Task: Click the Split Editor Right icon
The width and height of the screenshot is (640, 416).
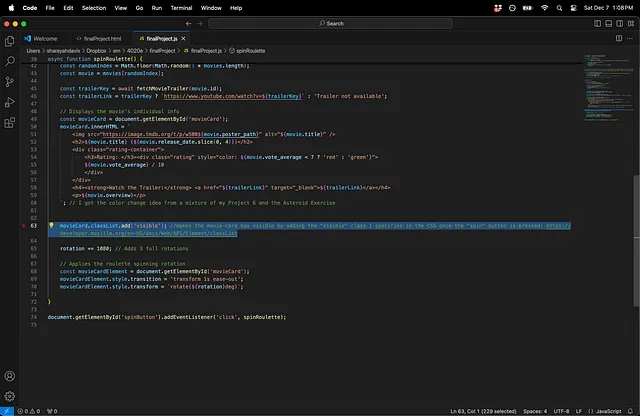Action: click(x=618, y=37)
